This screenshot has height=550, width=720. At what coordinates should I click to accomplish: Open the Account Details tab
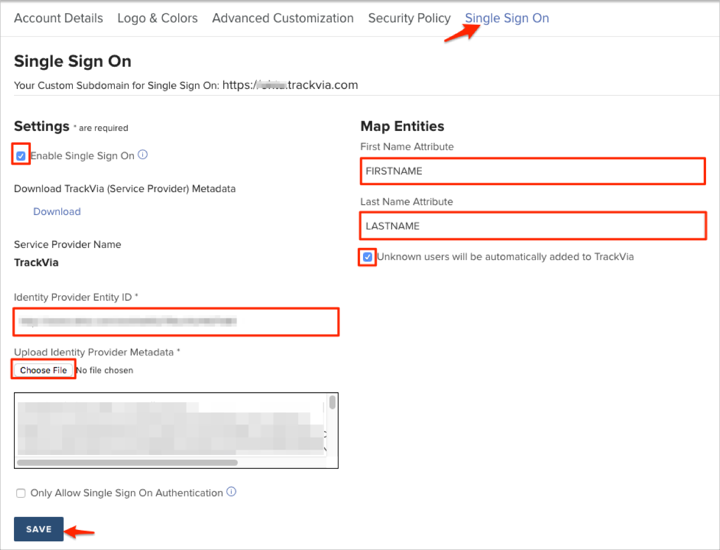coord(58,18)
